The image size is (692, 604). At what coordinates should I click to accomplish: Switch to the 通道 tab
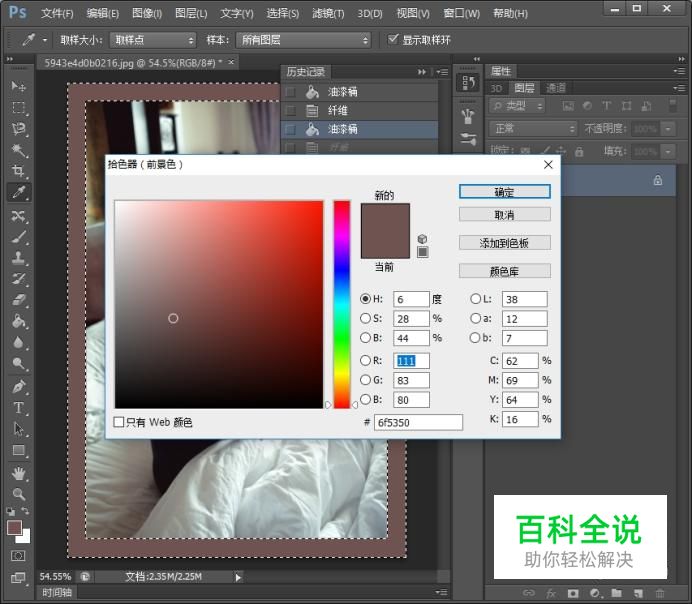pyautogui.click(x=556, y=88)
